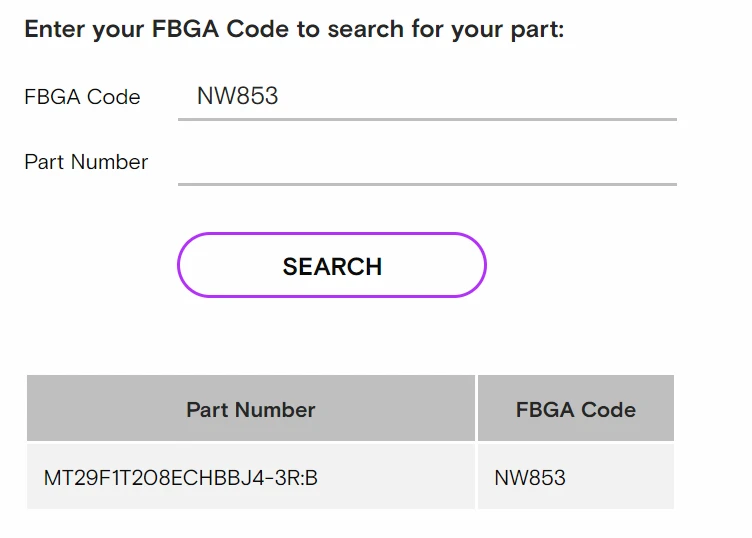The height and width of the screenshot is (538, 752).
Task: Click the first result row of the table
Action: click(350, 478)
